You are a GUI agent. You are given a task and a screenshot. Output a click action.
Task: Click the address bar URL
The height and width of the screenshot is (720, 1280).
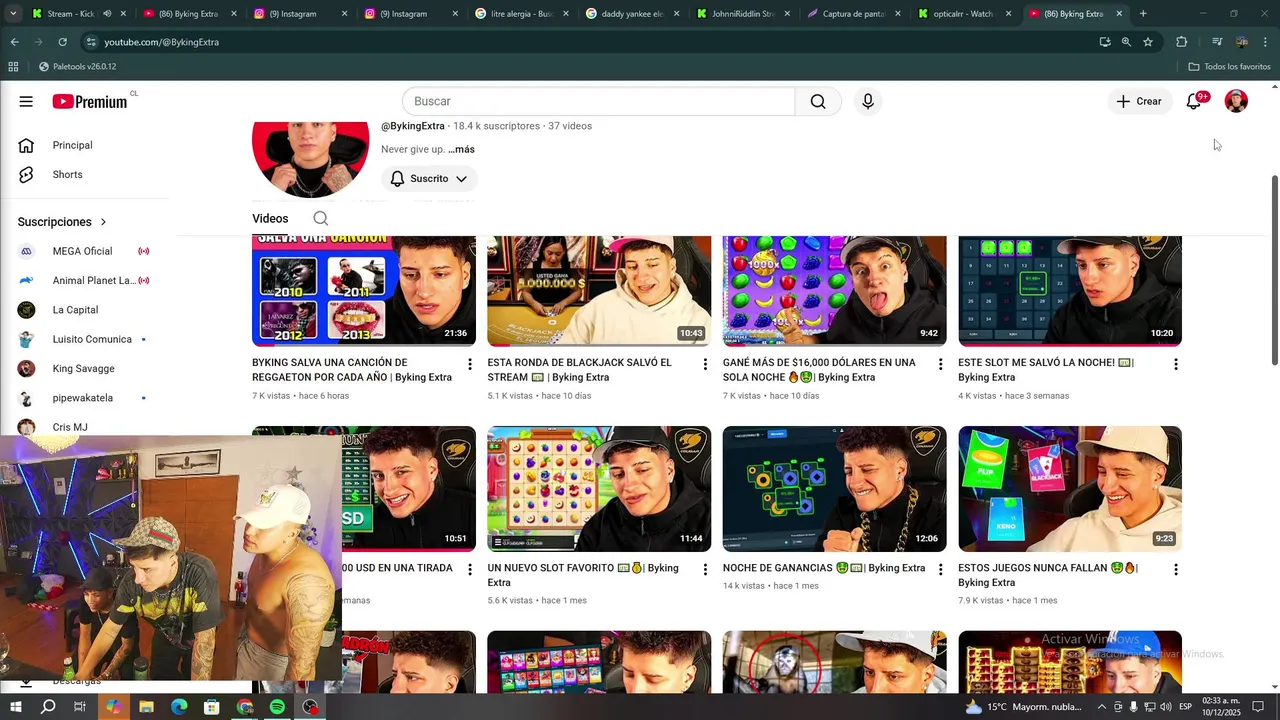click(x=162, y=42)
